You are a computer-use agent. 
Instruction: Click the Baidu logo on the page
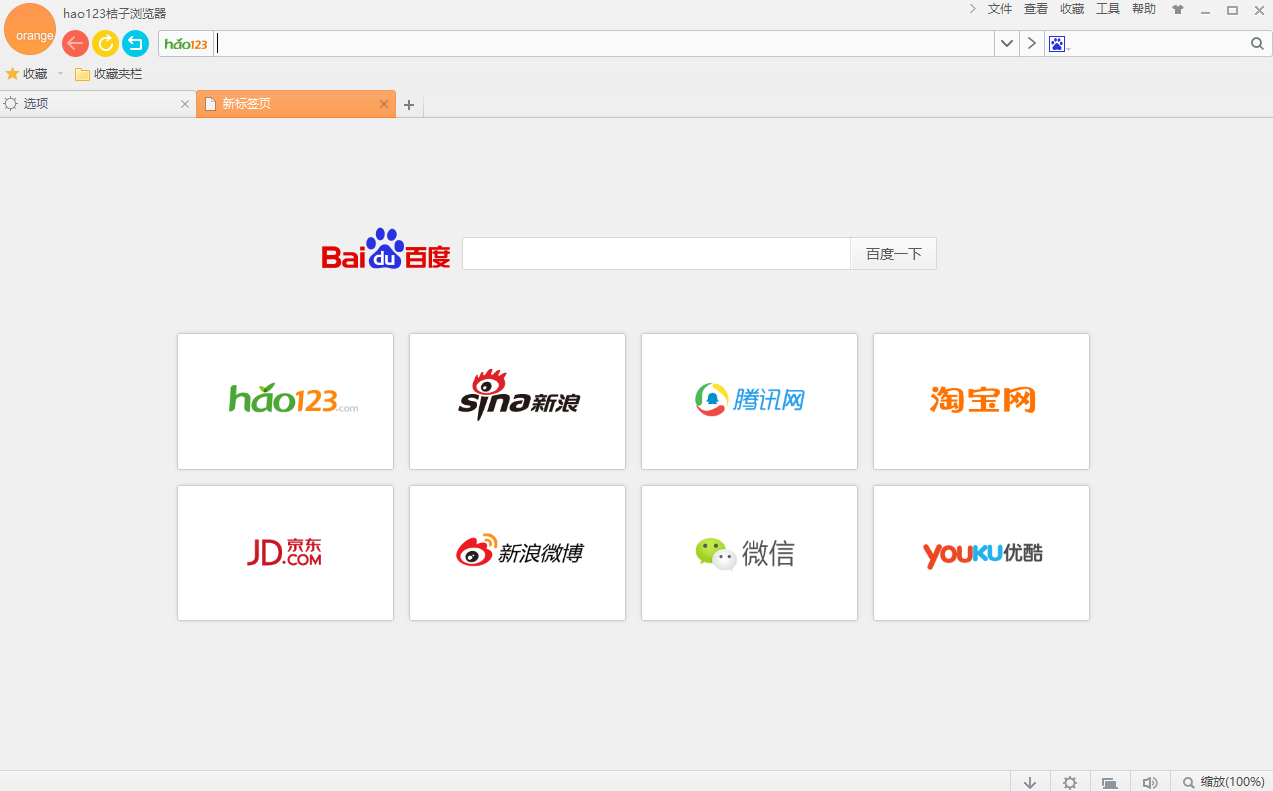click(386, 250)
